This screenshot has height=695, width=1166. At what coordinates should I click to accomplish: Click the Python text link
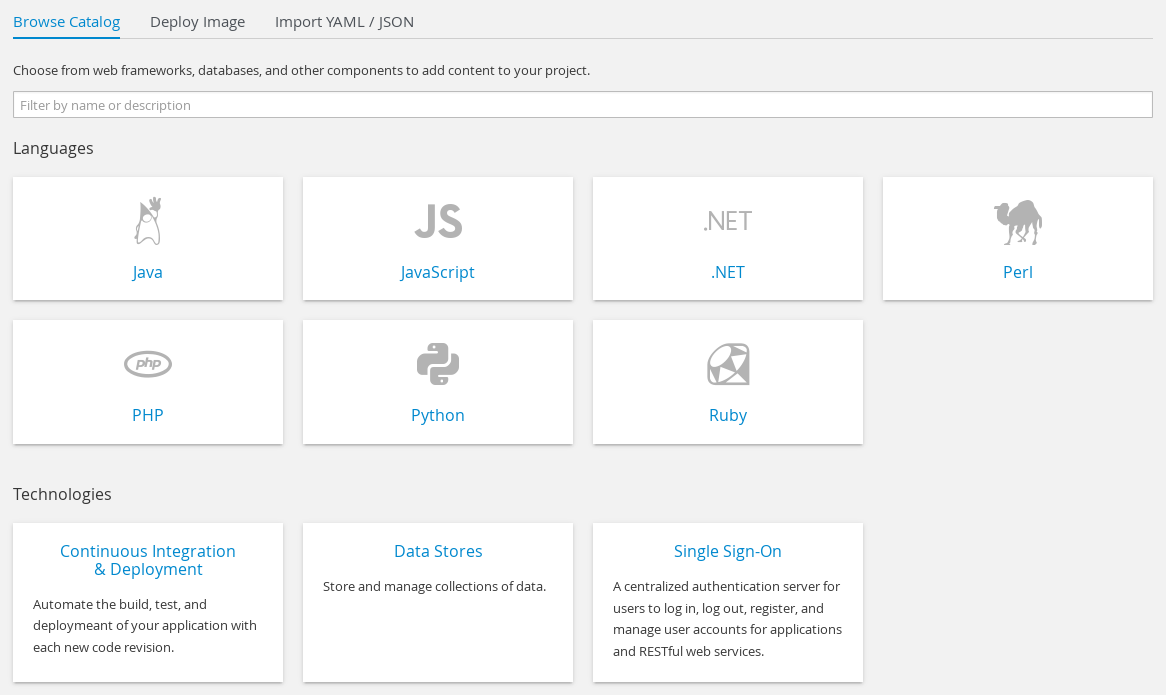(x=438, y=415)
